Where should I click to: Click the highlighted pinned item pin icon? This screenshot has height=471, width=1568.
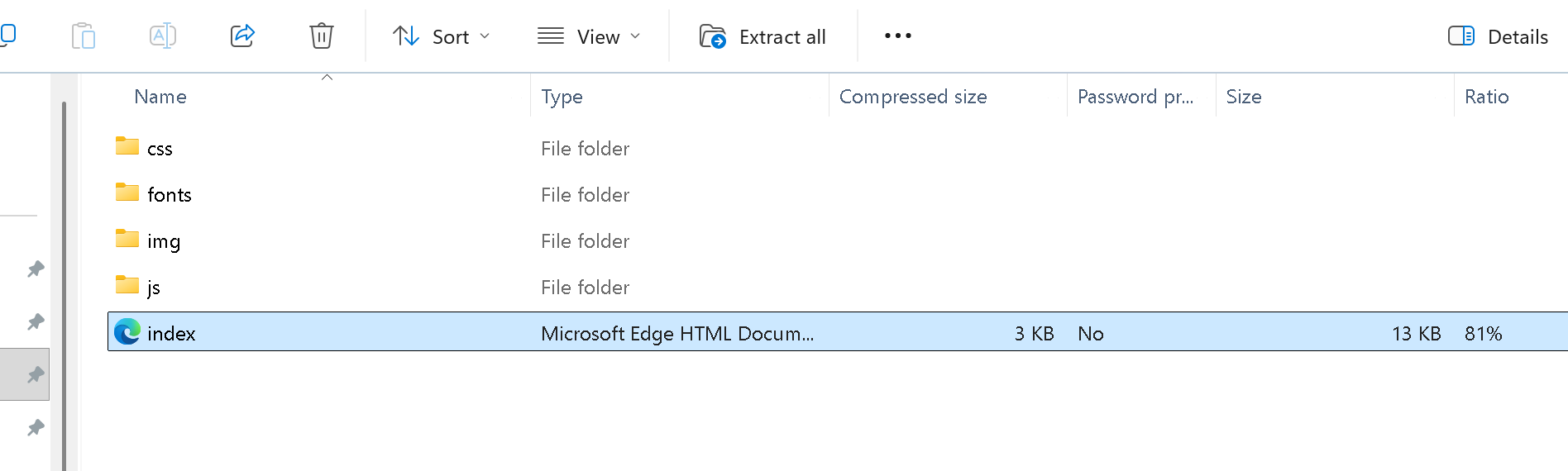[x=36, y=374]
